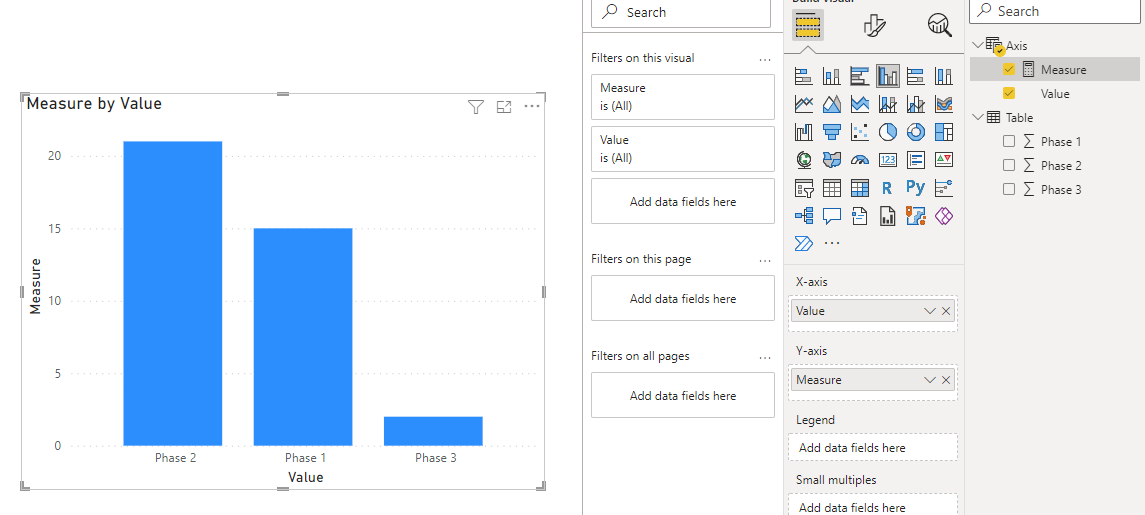Open Filters on this page options
1145x515 pixels.
click(765, 260)
